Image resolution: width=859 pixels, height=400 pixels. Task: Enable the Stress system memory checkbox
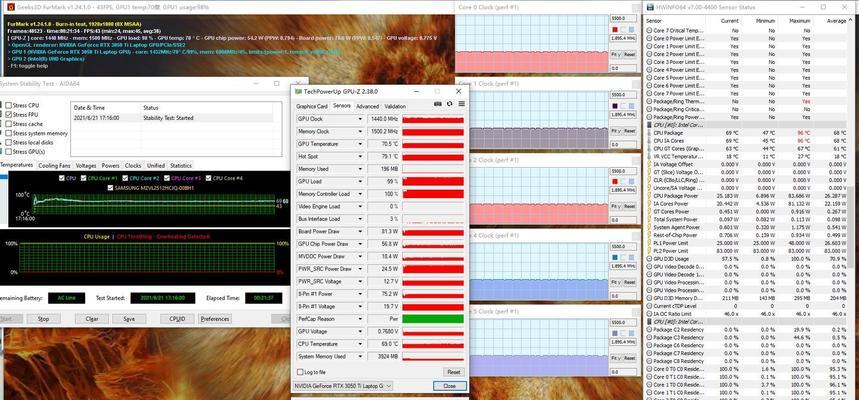(x=8, y=133)
